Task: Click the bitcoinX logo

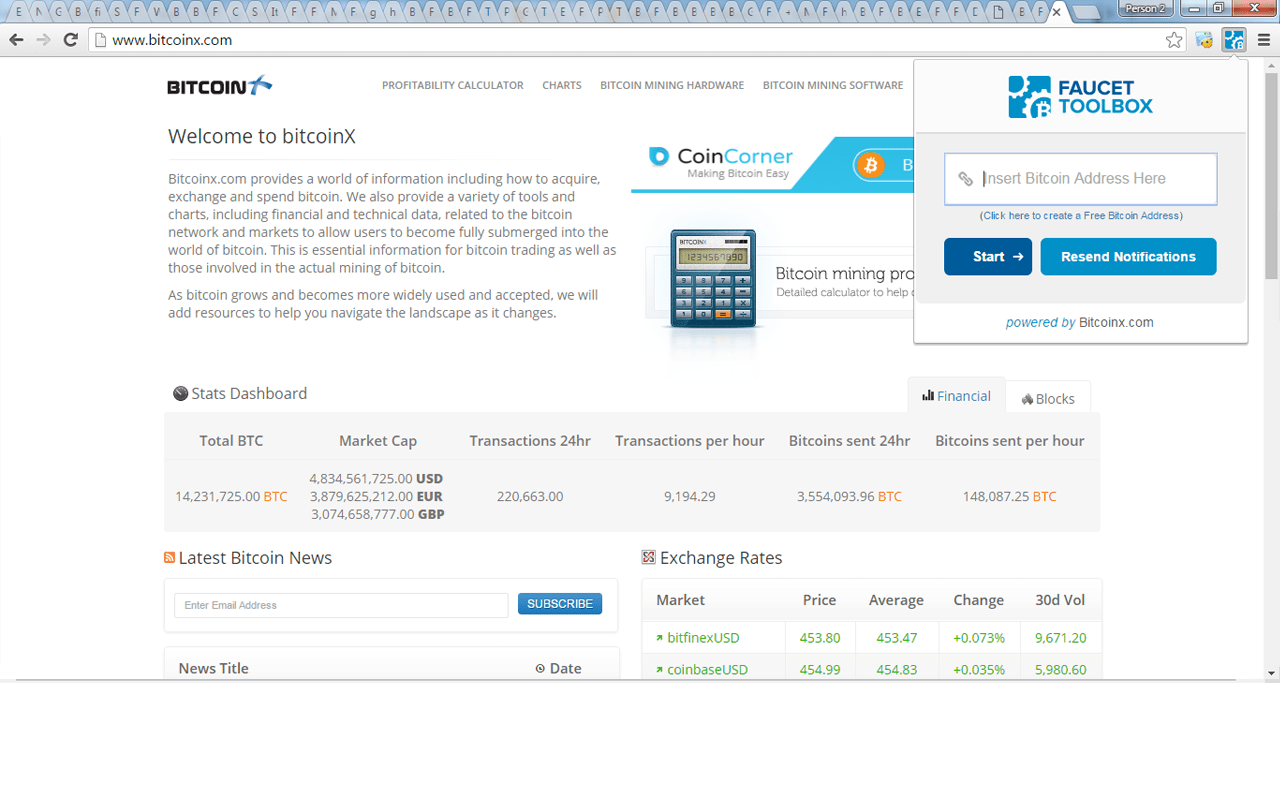Action: 219,85
